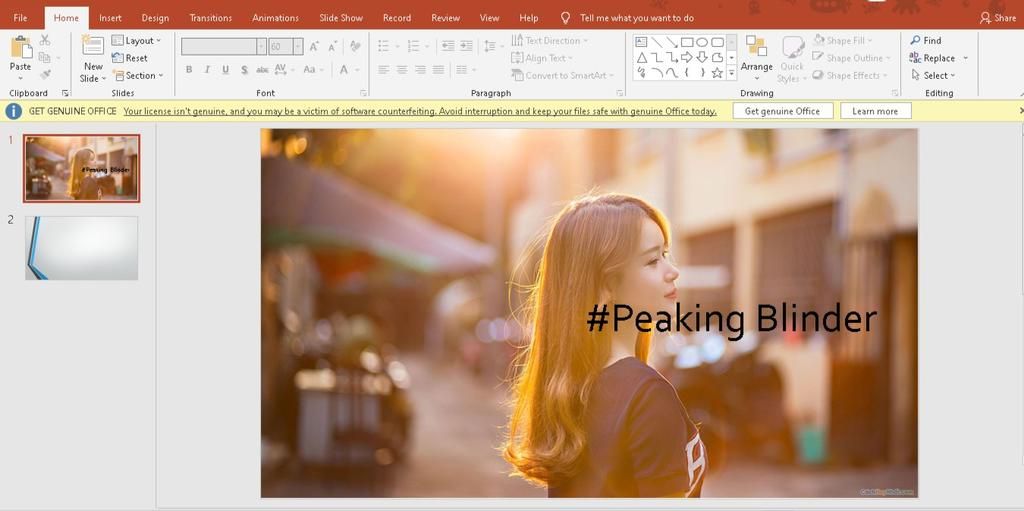
Task: Open Change Case dropdown
Action: click(312, 69)
